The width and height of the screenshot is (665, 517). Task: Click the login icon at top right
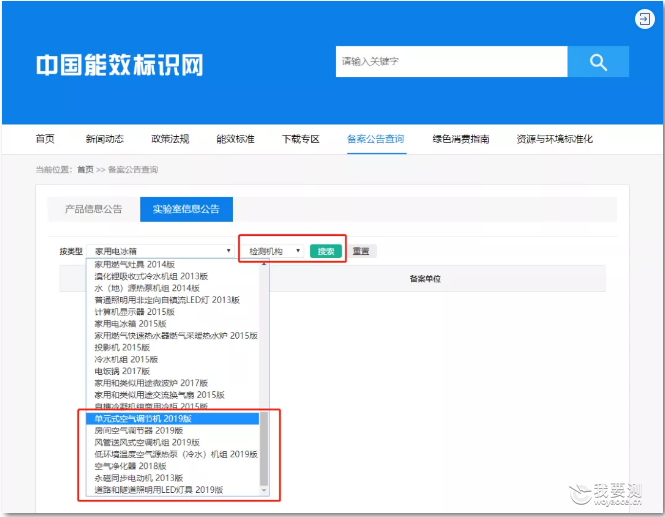(644, 19)
